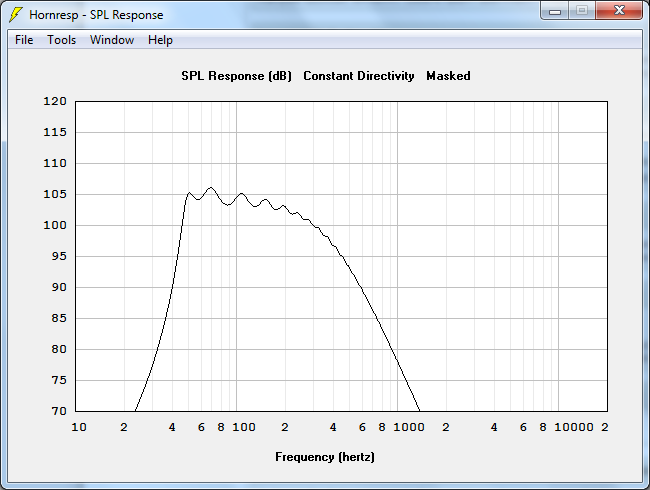
Task: Click the Hornresp lightning bolt icon
Action: coord(15,15)
